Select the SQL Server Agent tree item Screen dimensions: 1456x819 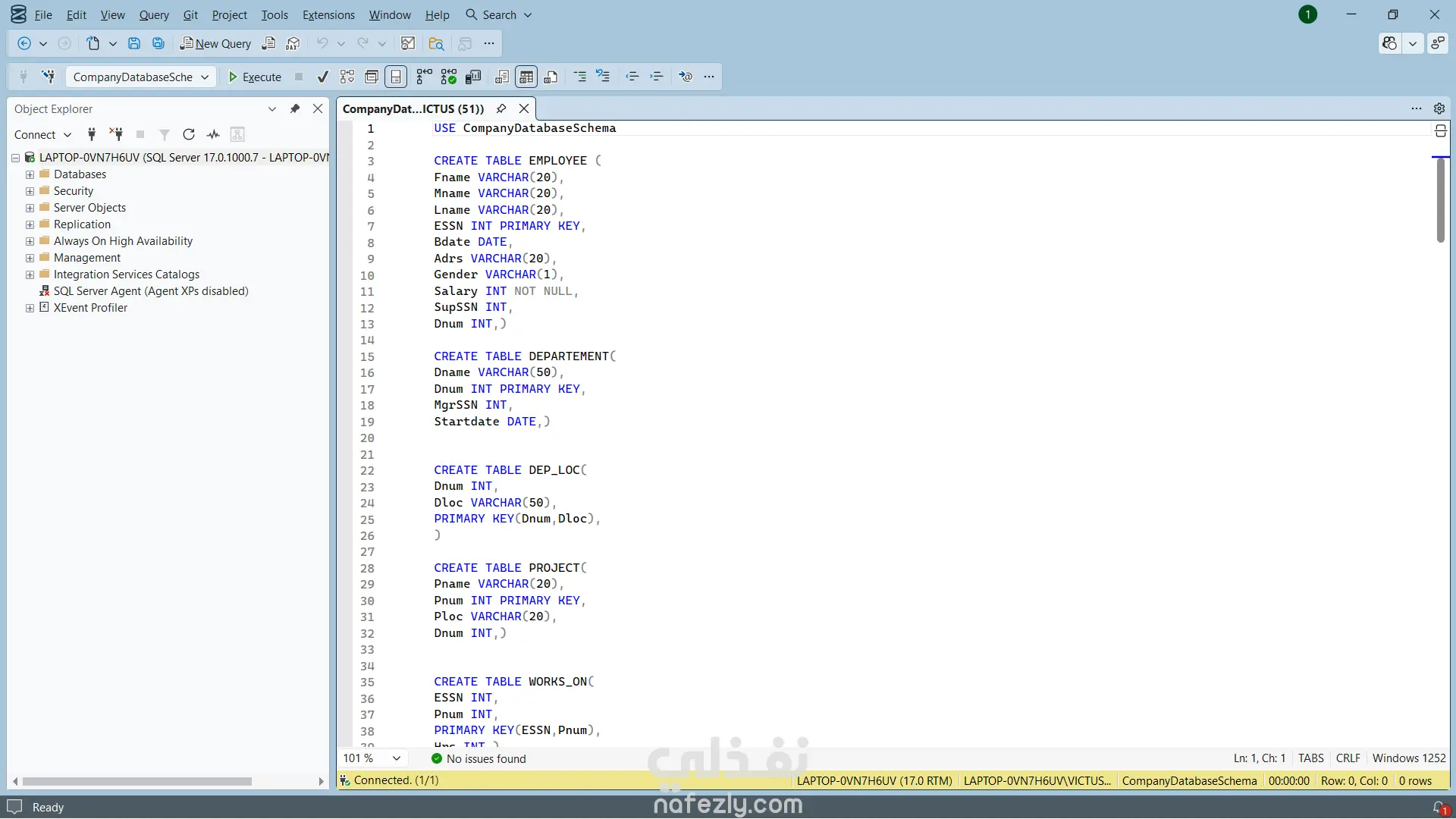point(151,291)
